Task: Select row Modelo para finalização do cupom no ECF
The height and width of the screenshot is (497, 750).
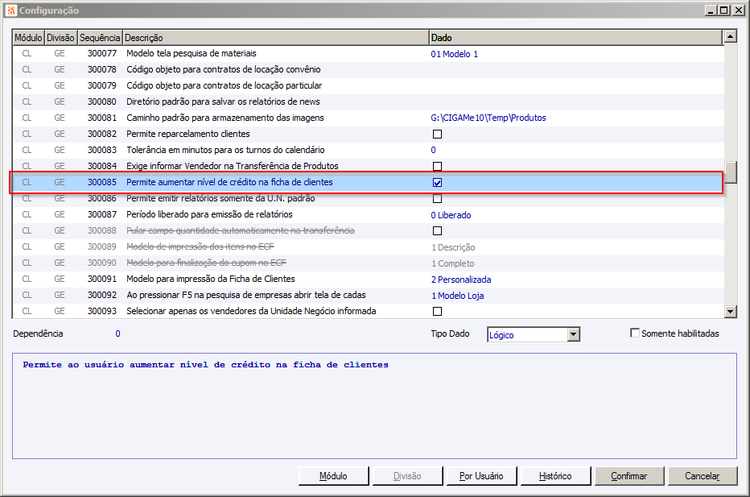Action: tap(367, 263)
